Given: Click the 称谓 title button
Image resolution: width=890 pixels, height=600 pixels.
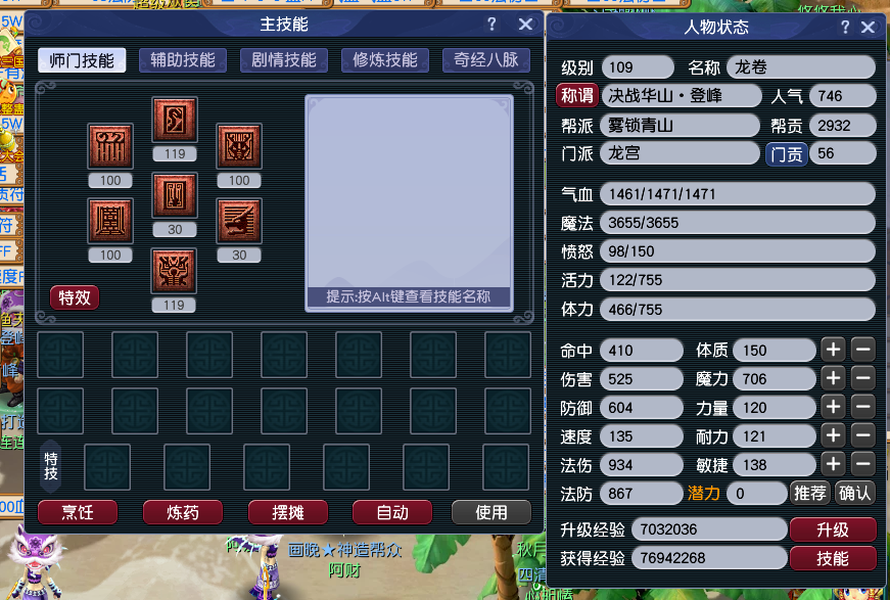Looking at the screenshot, I should [577, 95].
